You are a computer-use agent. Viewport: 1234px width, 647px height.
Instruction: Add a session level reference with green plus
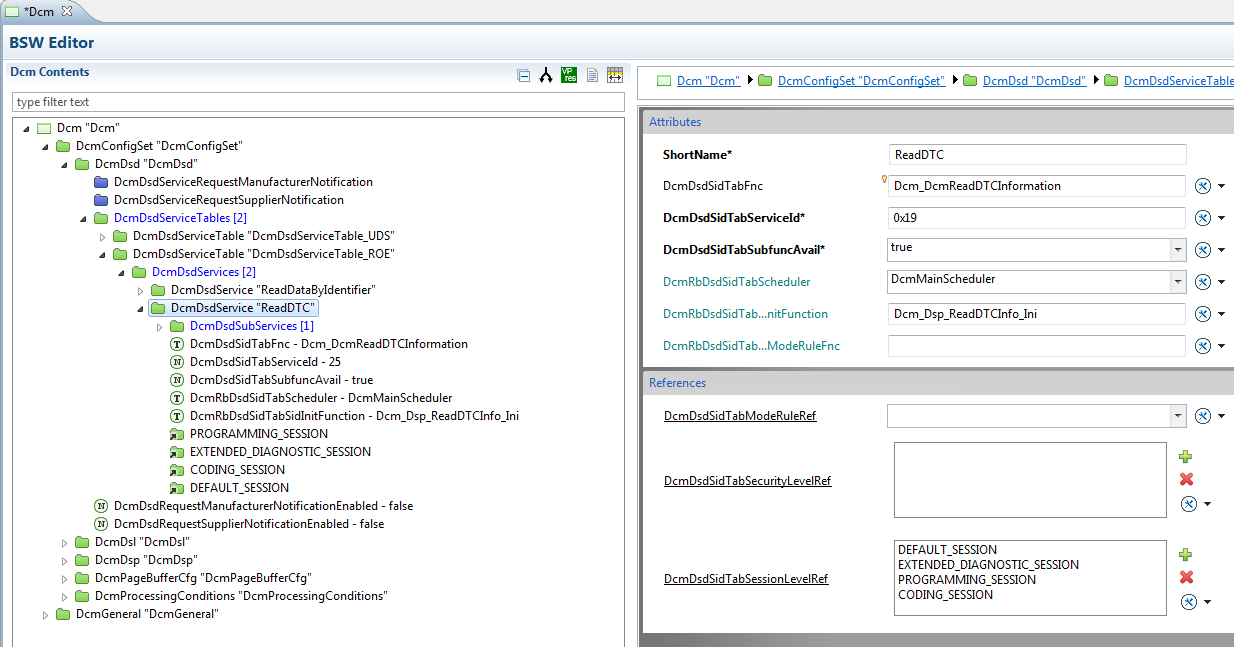[x=1186, y=555]
